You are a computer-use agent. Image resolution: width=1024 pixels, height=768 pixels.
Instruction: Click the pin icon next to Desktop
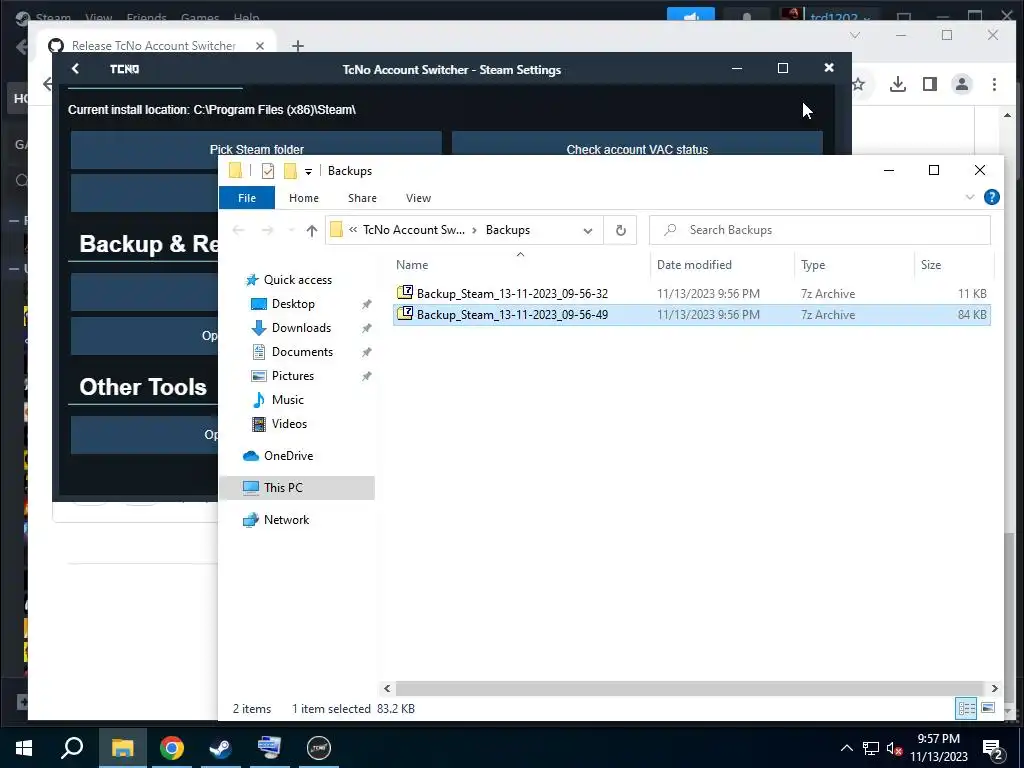[x=366, y=304]
